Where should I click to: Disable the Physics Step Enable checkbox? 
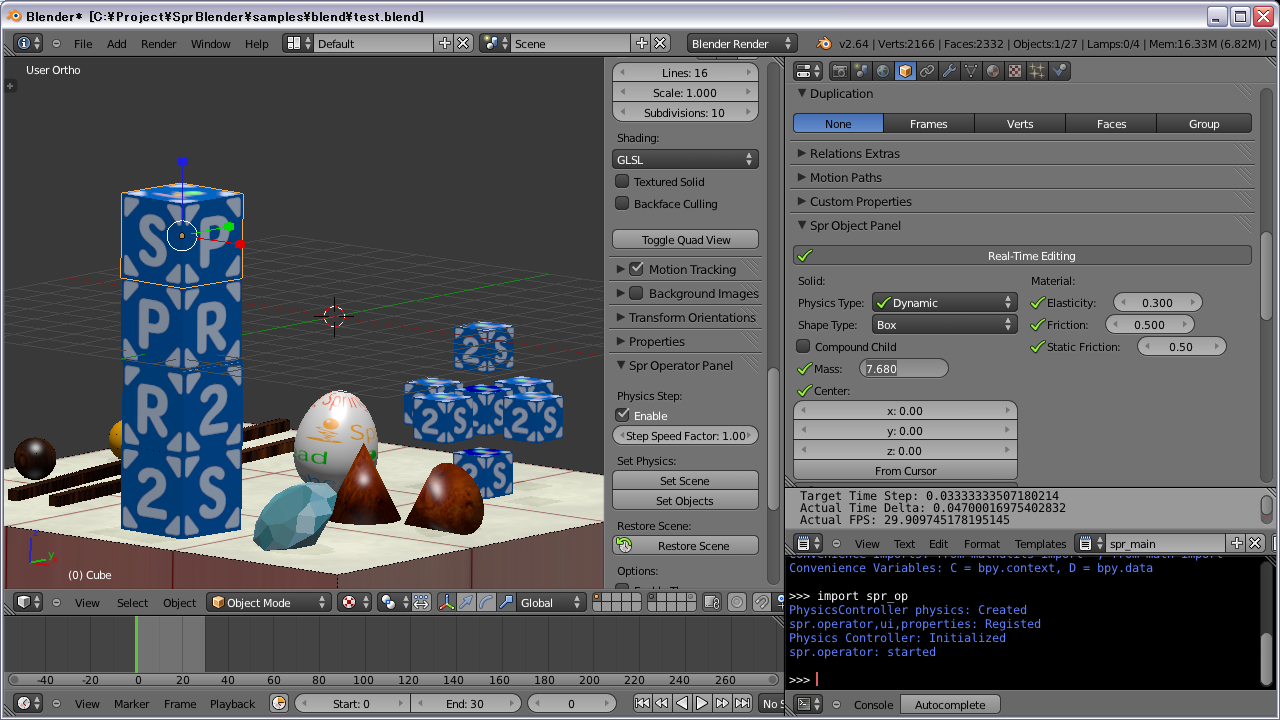click(x=623, y=415)
